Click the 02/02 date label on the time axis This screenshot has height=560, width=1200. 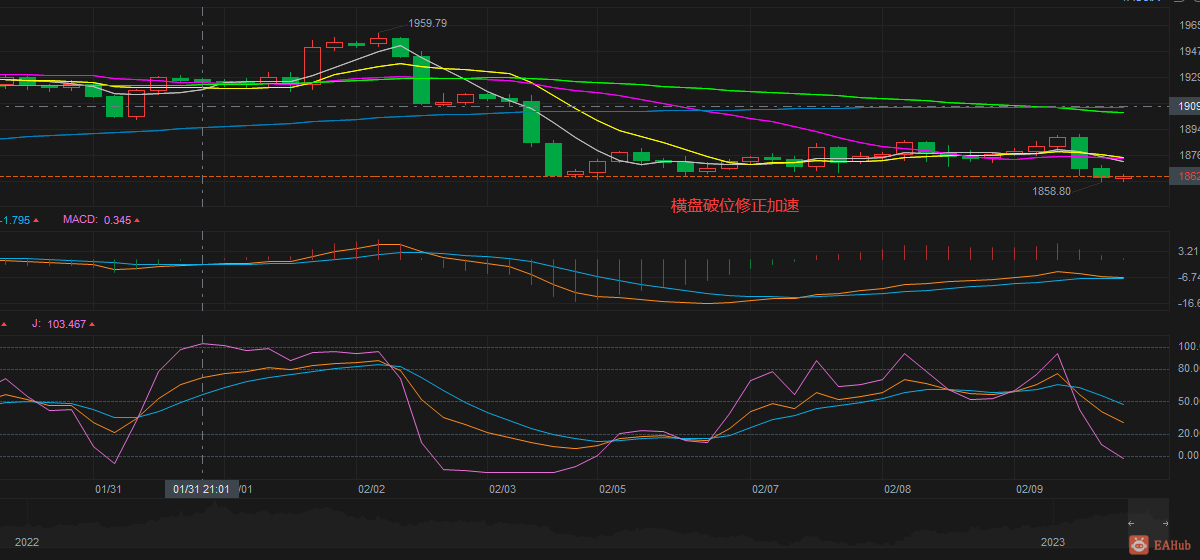(x=371, y=490)
